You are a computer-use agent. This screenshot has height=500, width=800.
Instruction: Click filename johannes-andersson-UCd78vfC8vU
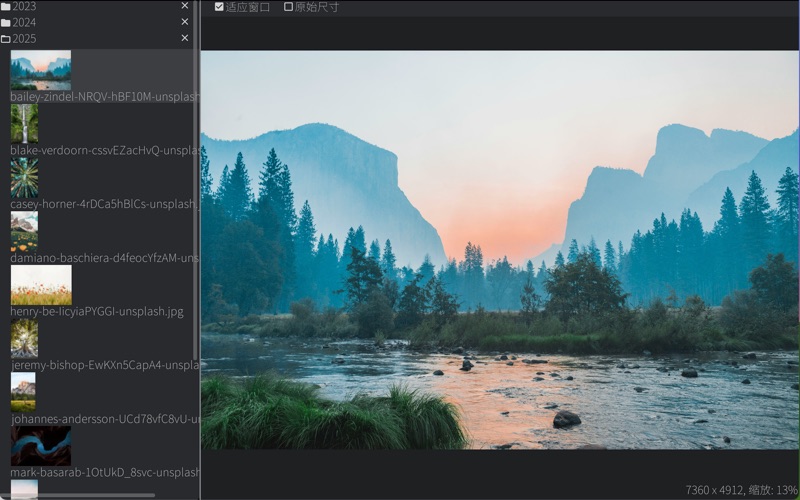(x=105, y=419)
